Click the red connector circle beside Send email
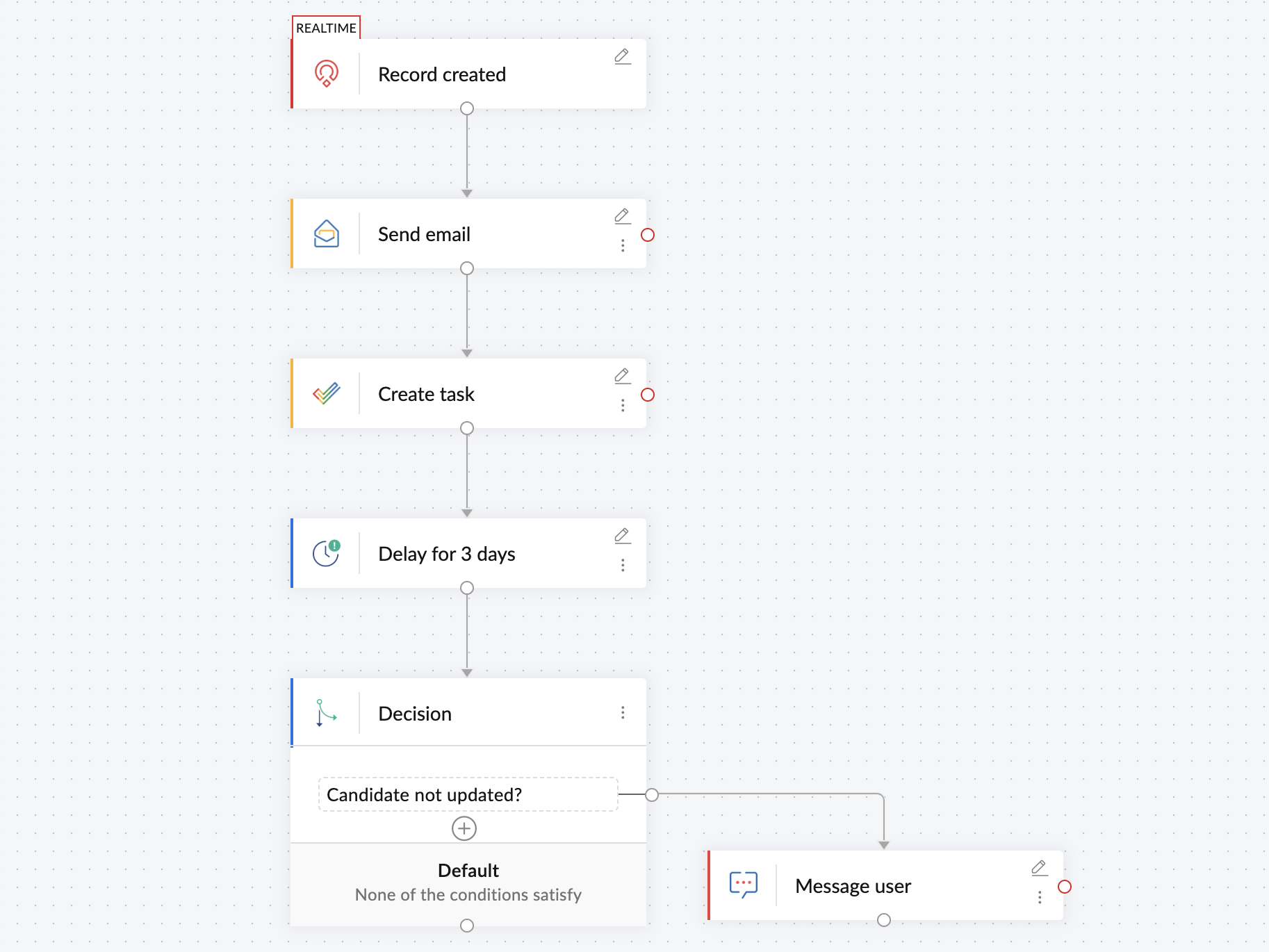1269x952 pixels. pyautogui.click(x=648, y=235)
